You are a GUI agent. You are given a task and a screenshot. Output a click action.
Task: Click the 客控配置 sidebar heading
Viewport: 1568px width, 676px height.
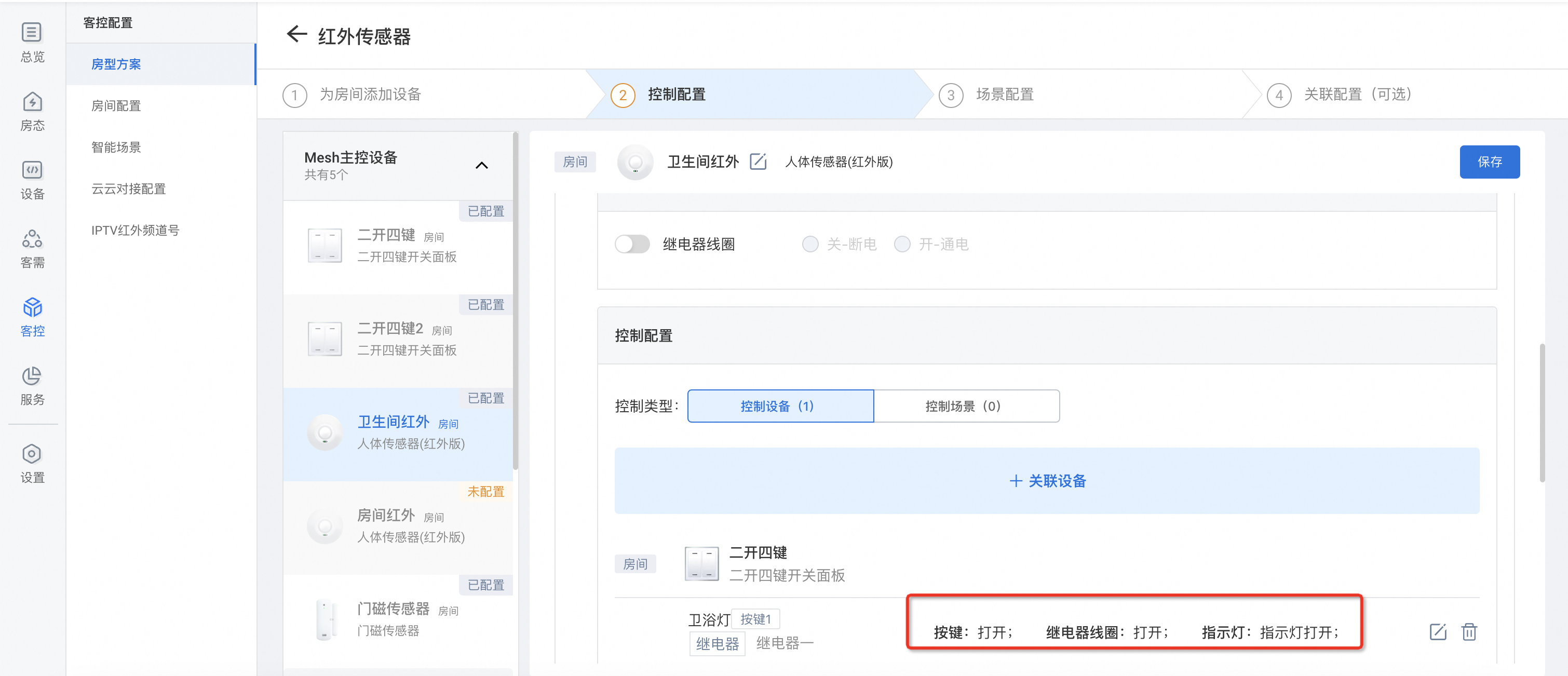click(x=108, y=22)
